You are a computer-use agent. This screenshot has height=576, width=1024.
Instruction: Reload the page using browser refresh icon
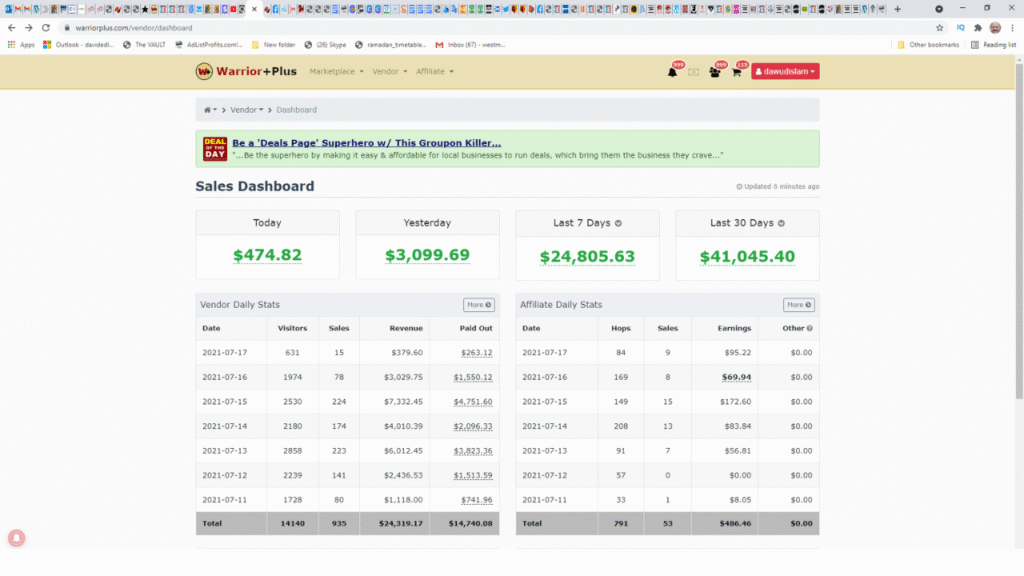pyautogui.click(x=46, y=28)
